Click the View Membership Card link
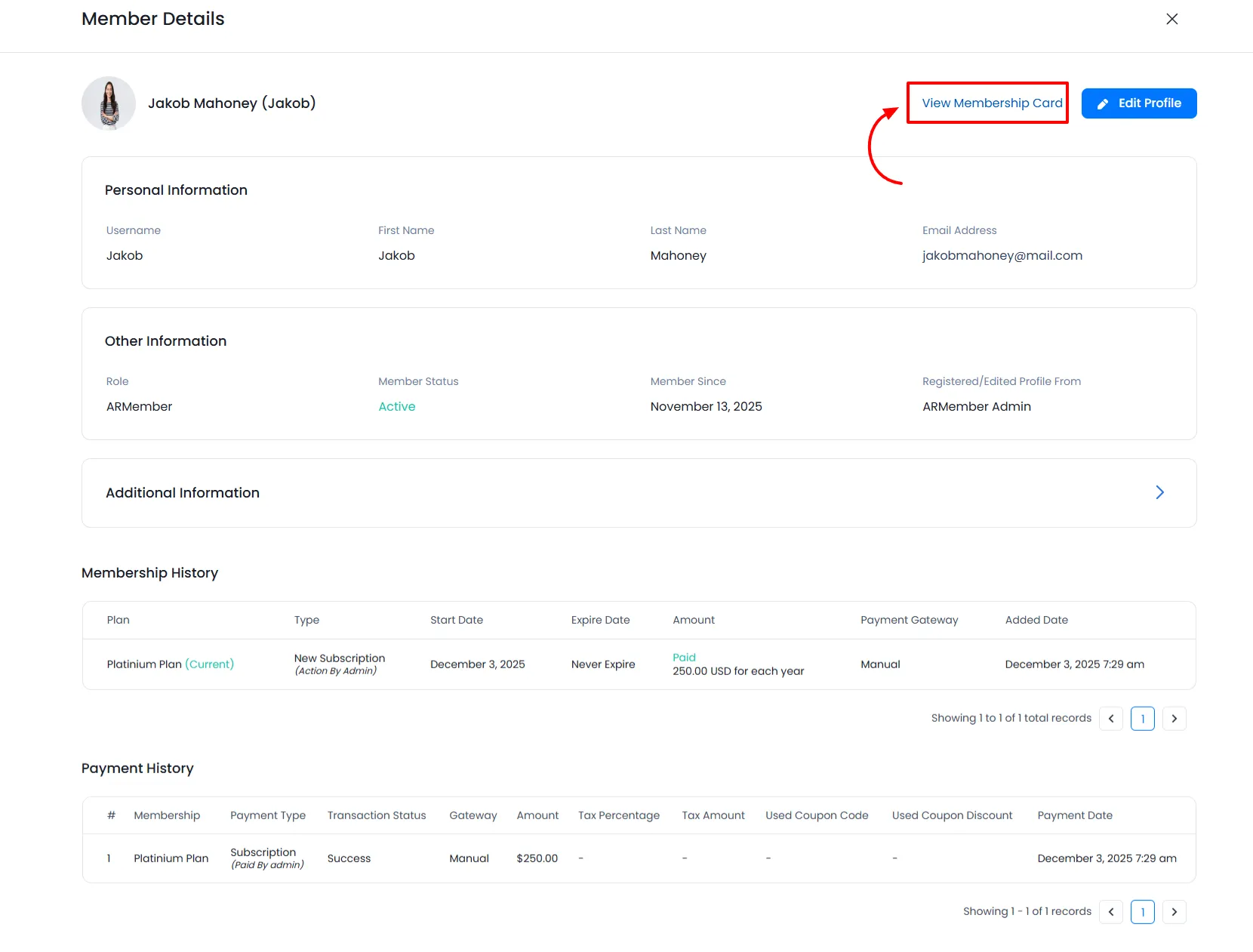Image resolution: width=1253 pixels, height=952 pixels. pos(991,103)
